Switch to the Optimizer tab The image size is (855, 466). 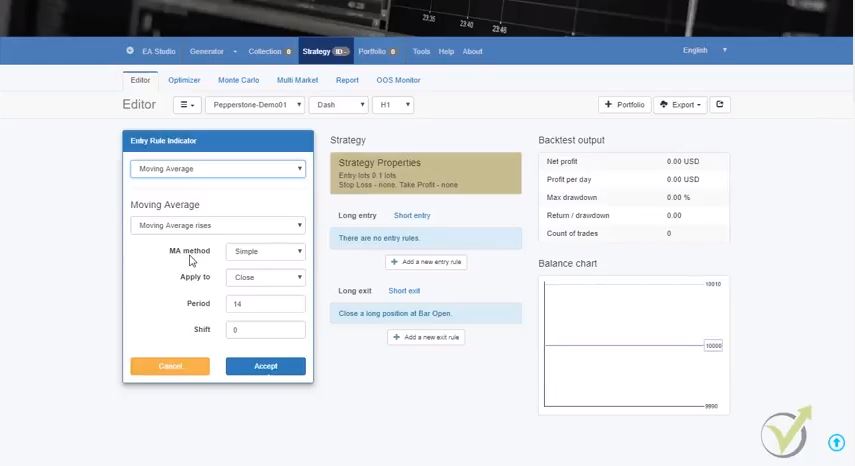pos(184,80)
